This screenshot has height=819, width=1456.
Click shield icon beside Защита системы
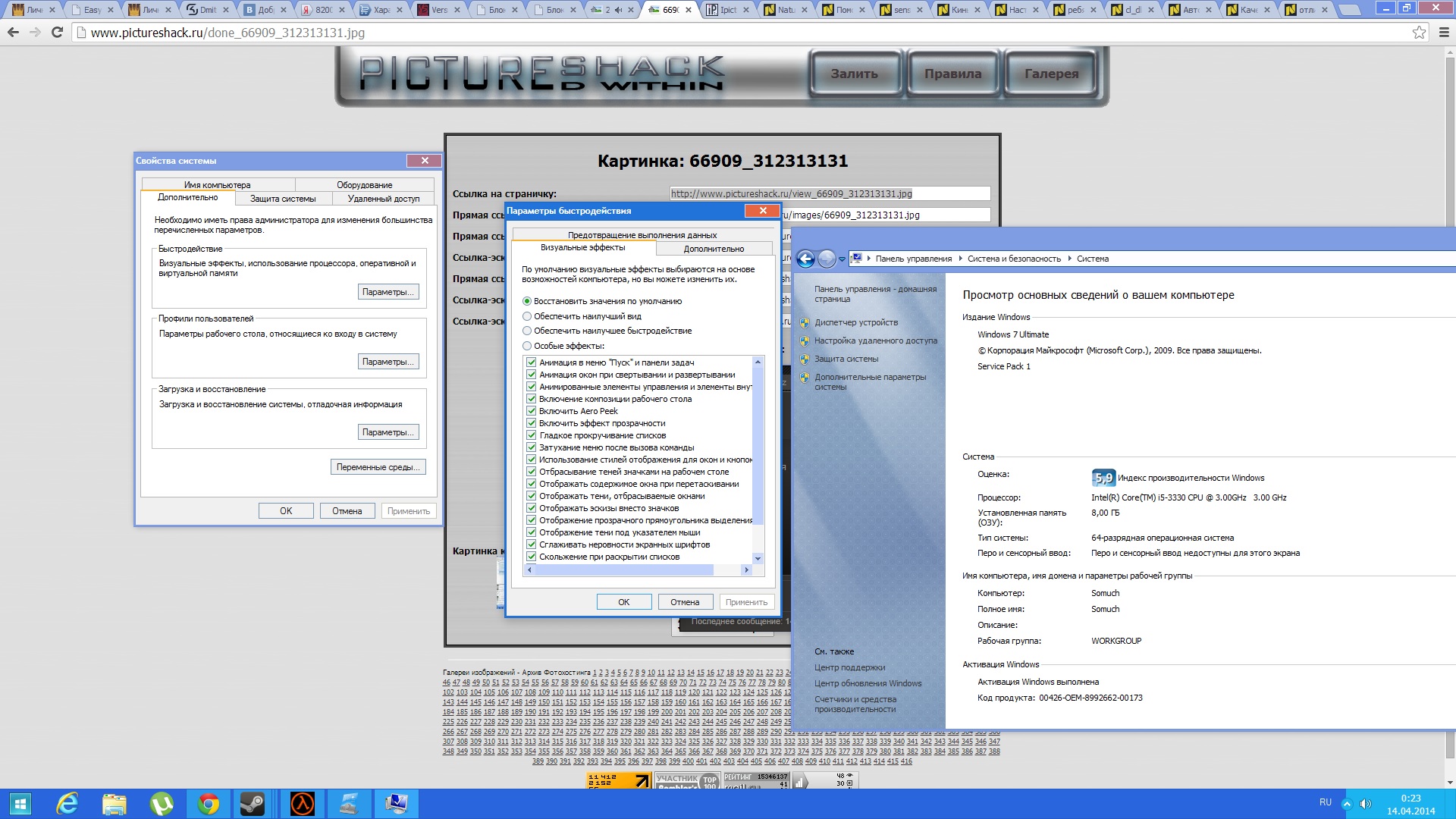coord(805,359)
